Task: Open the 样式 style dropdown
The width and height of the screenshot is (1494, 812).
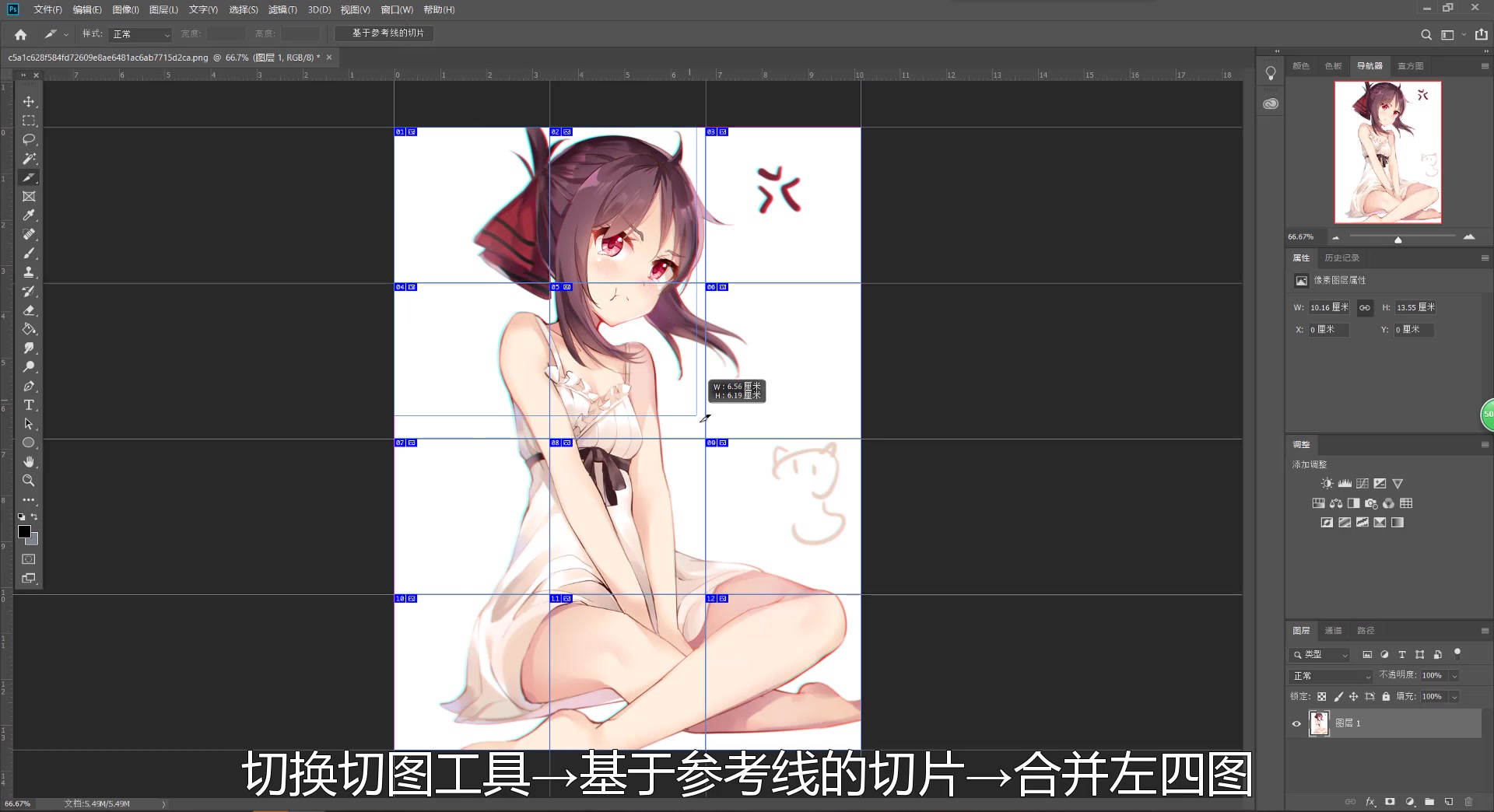Action: point(141,34)
